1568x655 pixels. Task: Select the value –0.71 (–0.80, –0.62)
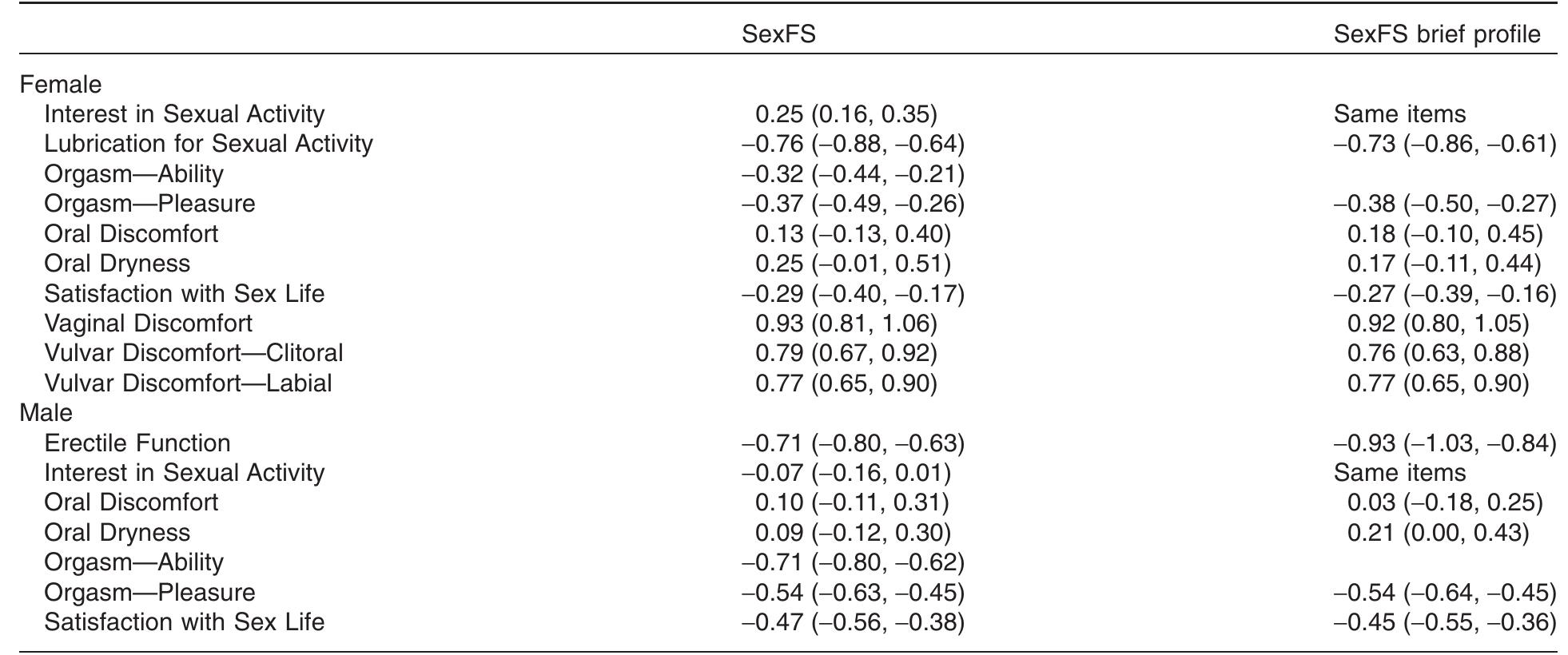click(x=853, y=562)
